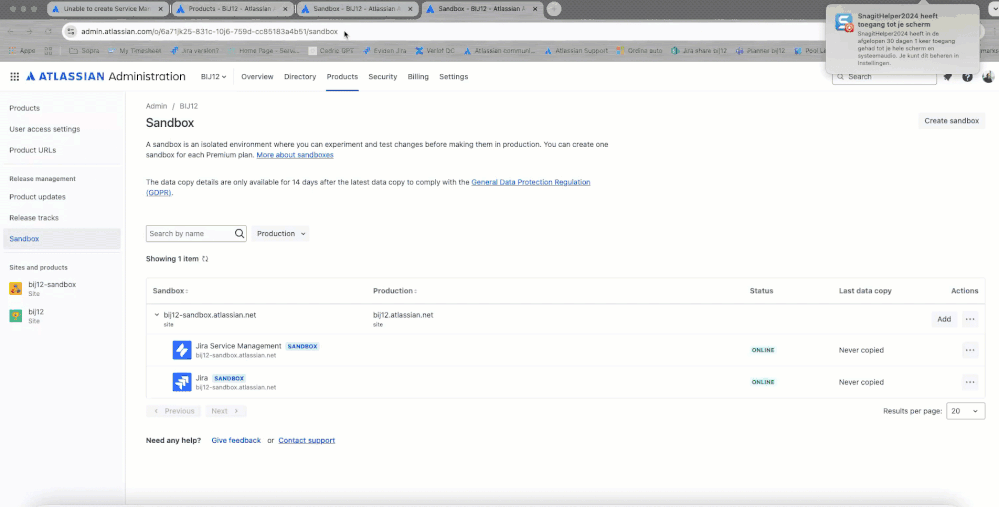Switch to the Products tab
This screenshot has width=999, height=507.
(342, 76)
